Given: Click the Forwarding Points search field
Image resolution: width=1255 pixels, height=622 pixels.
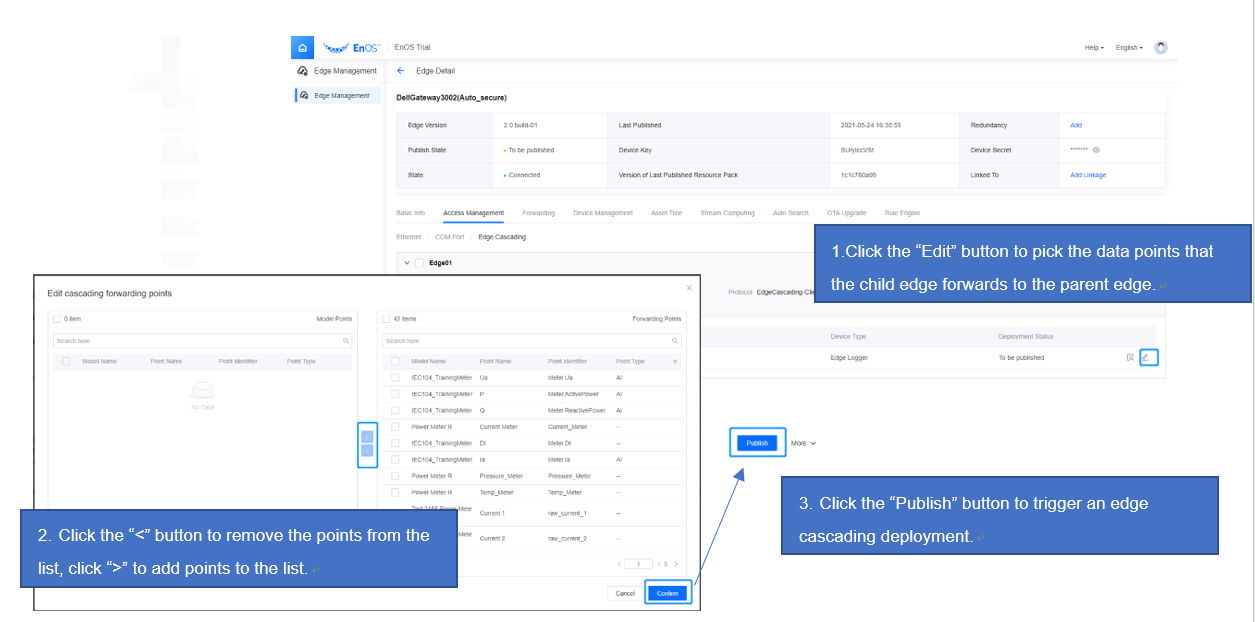Looking at the screenshot, I should [530, 341].
